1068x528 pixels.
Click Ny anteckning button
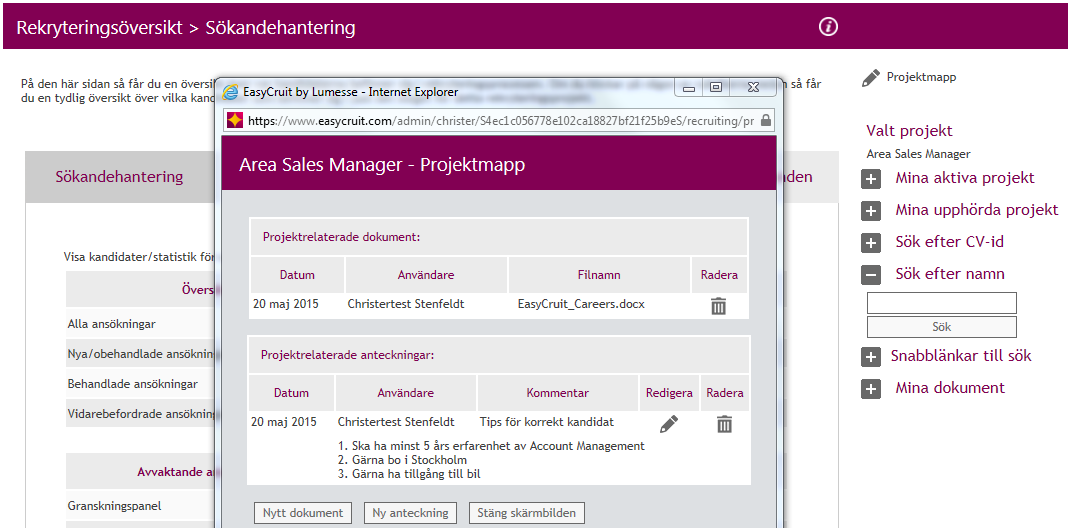pos(410,513)
